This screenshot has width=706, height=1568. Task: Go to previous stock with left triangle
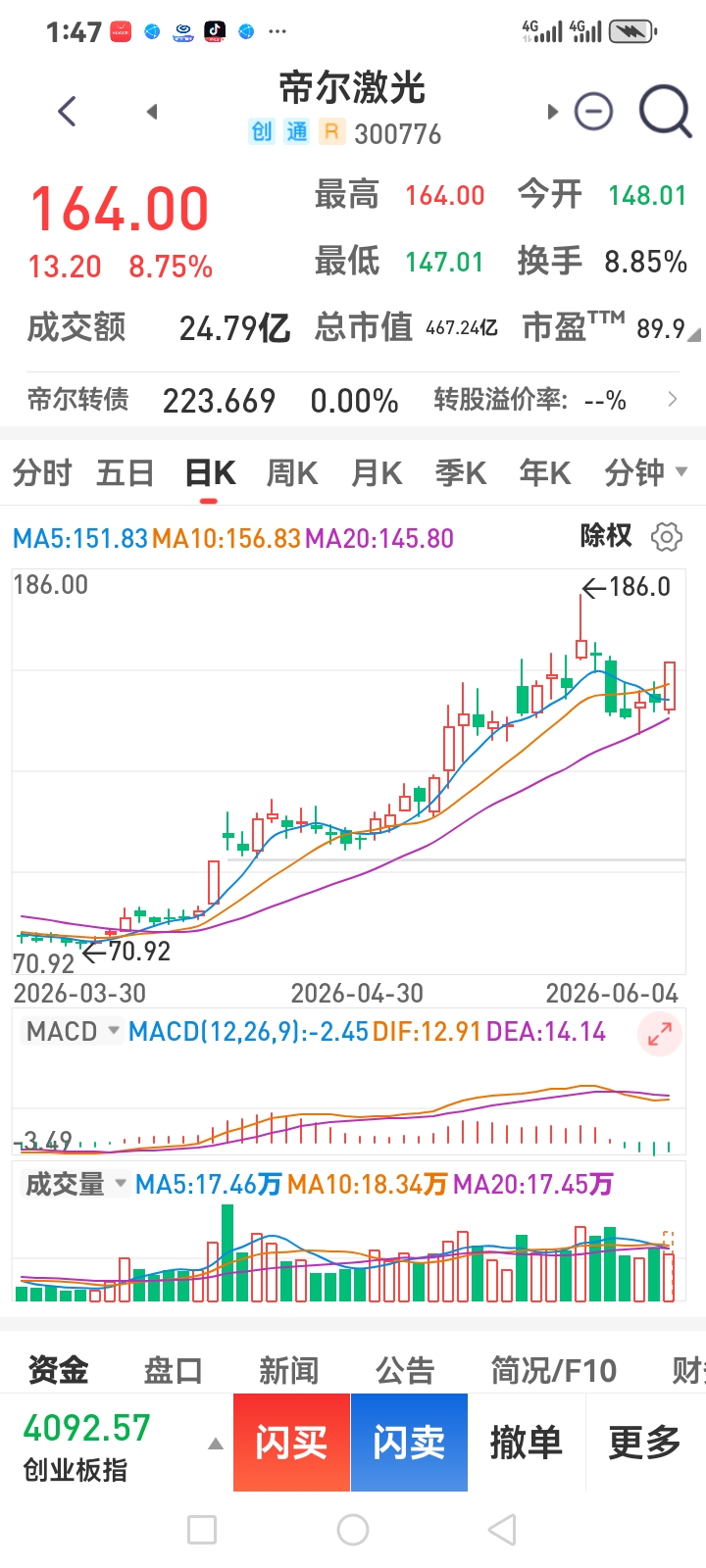[x=152, y=111]
